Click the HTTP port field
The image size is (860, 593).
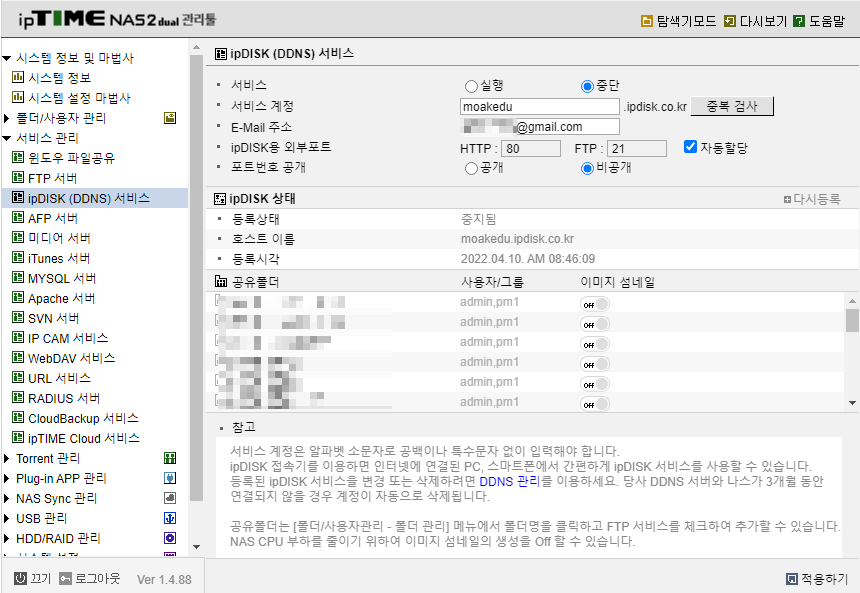[531, 148]
